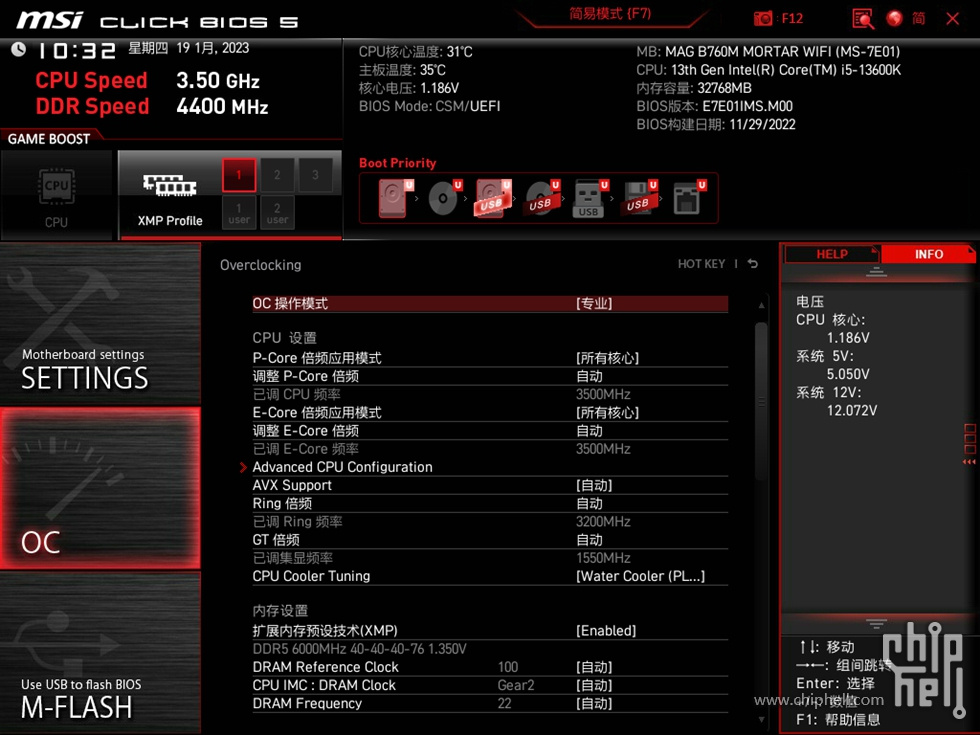Open the BIOS search magnifier icon

pos(863,19)
